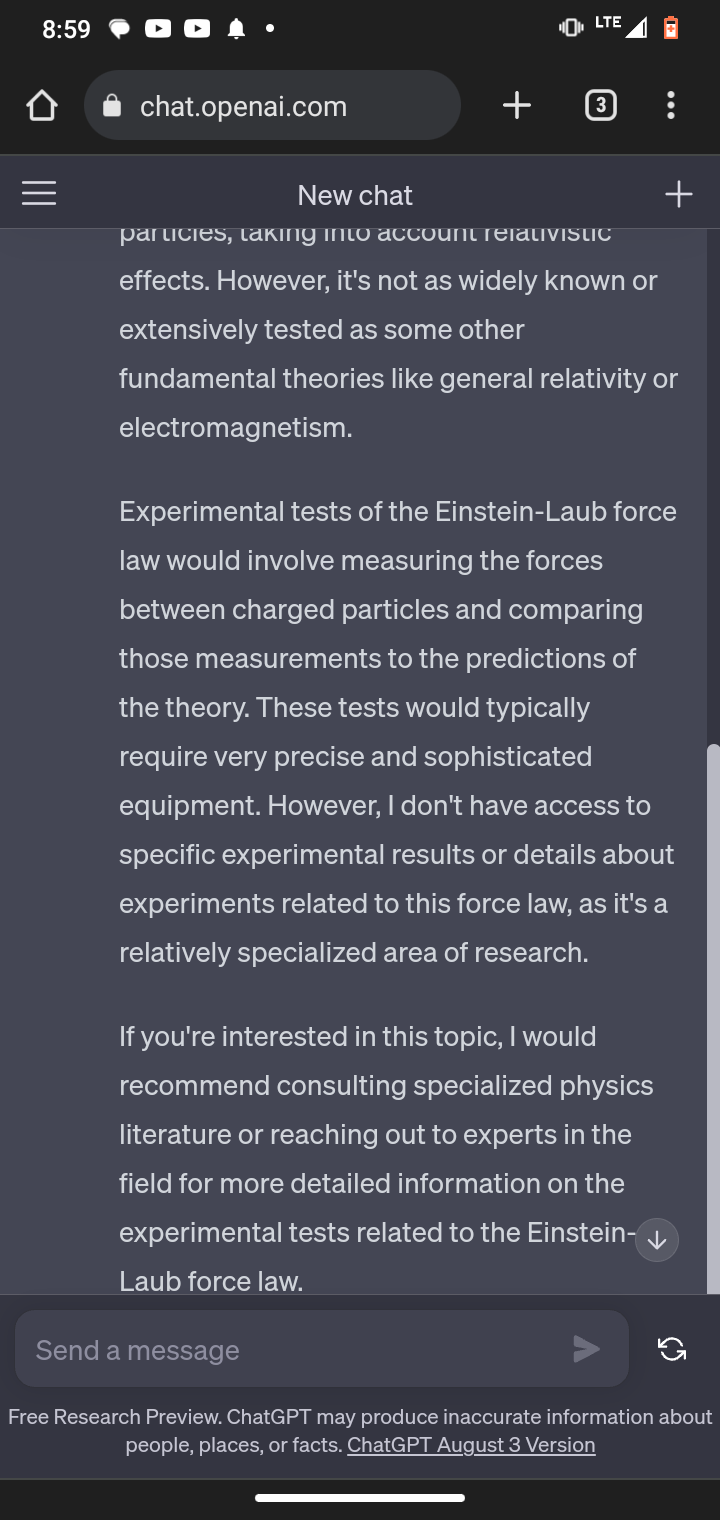Tap the battery status icon
The height and width of the screenshot is (1520, 720).
(671, 28)
